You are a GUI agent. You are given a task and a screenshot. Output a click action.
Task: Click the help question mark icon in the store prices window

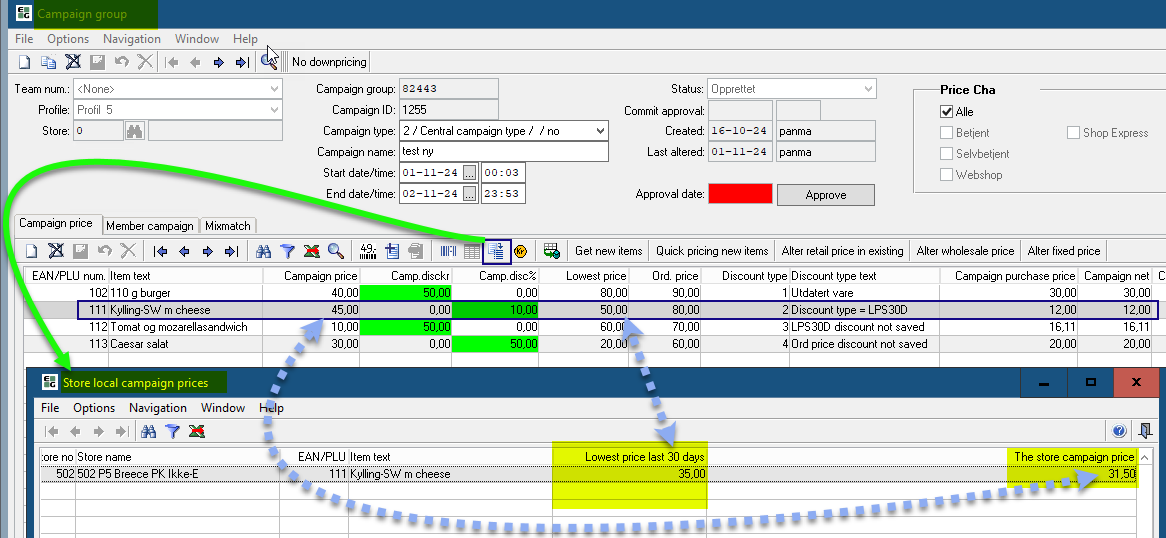pos(1120,431)
